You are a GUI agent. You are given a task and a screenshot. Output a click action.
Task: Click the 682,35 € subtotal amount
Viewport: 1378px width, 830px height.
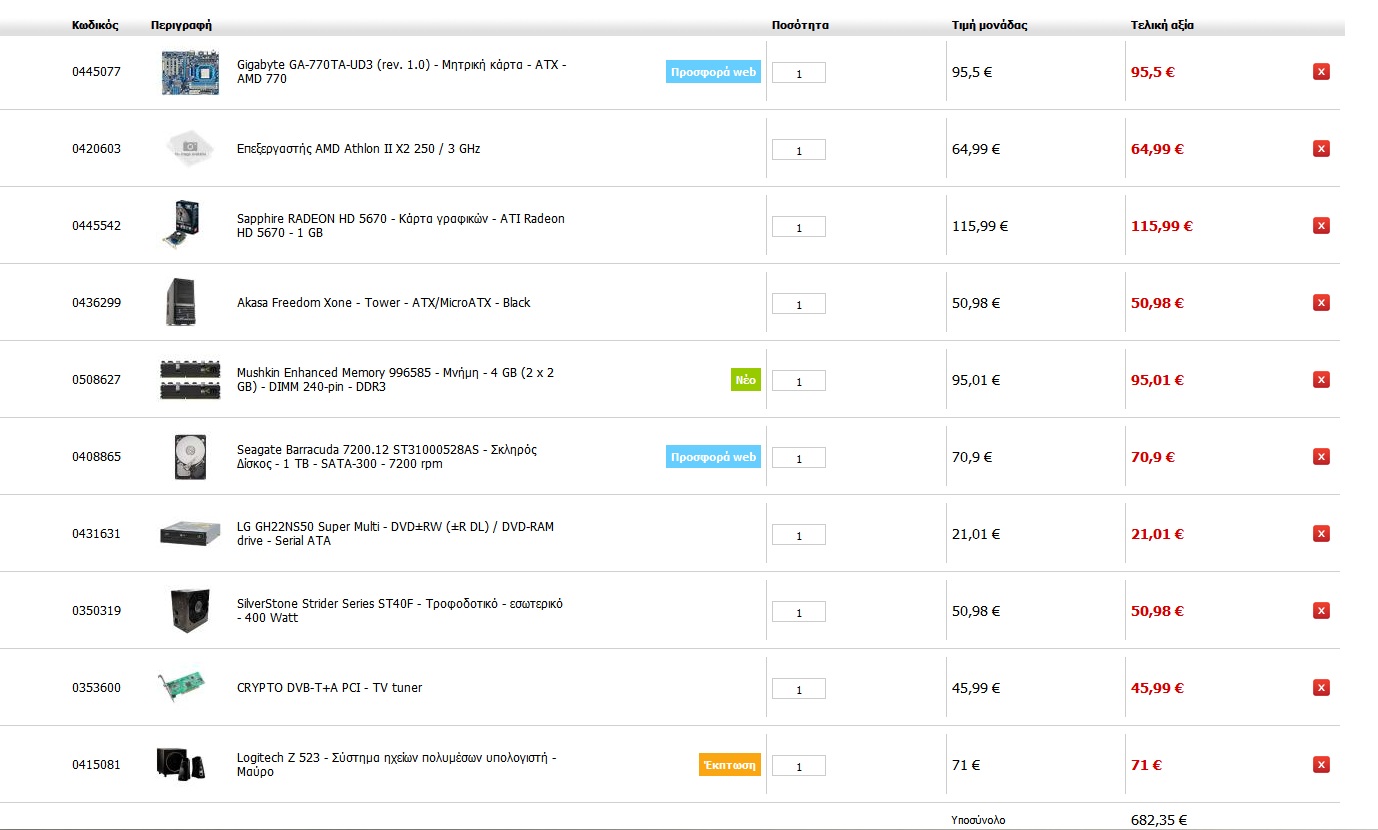point(1159,820)
